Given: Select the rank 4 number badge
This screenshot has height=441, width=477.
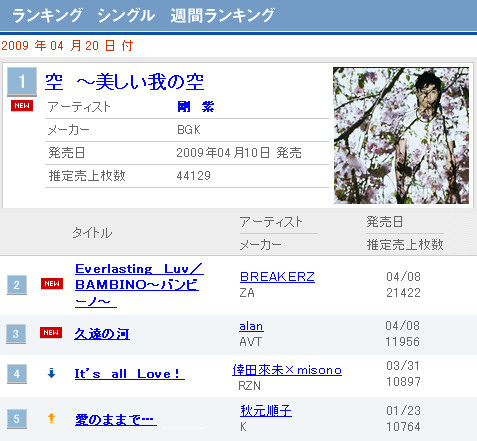Looking at the screenshot, I should pyautogui.click(x=17, y=374).
